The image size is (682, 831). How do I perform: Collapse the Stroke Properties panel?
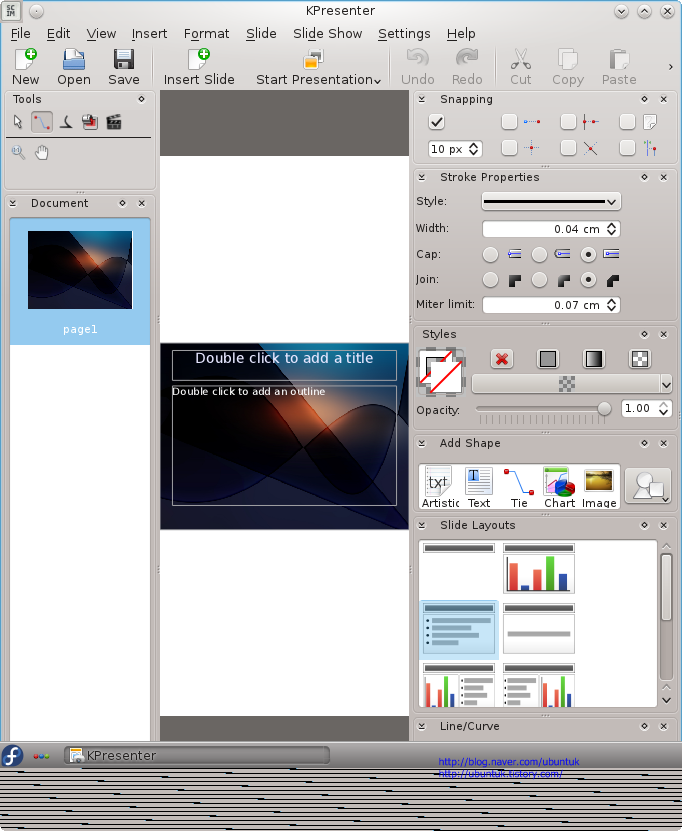(x=422, y=177)
